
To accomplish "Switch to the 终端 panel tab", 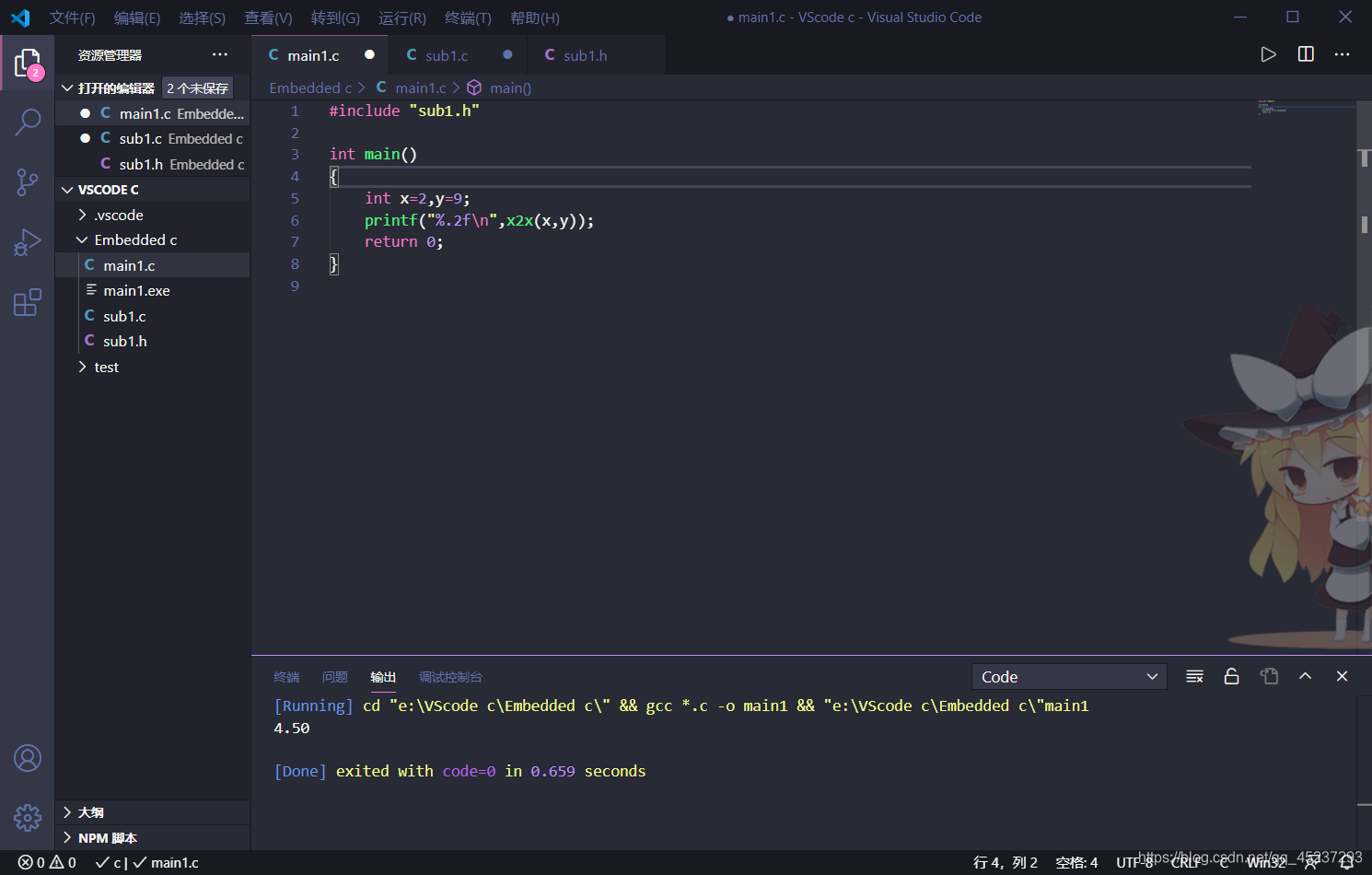I will 286,677.
